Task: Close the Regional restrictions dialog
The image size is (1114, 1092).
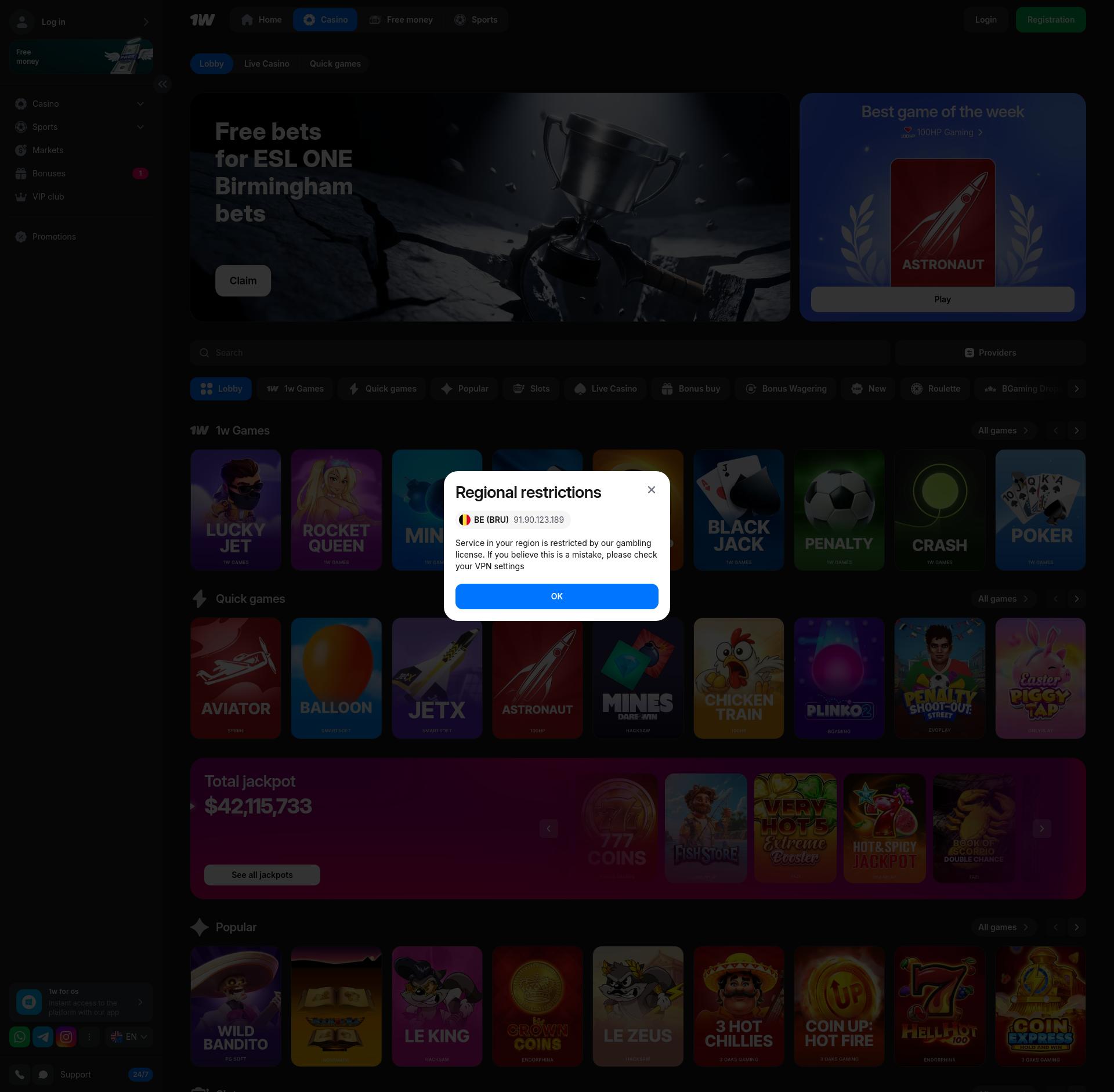Action: point(651,490)
